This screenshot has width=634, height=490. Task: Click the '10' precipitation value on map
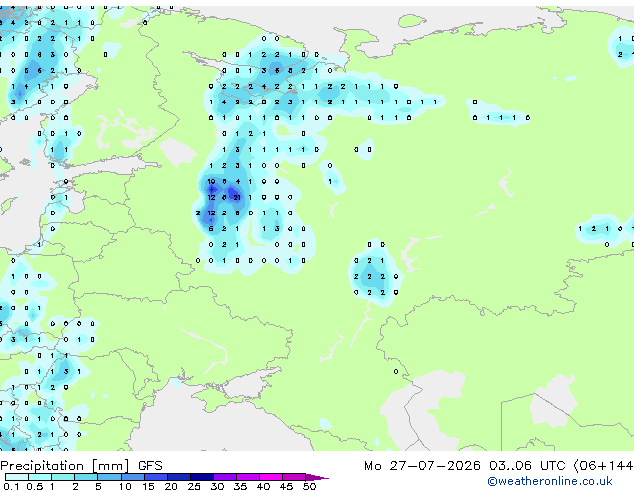pyautogui.click(x=211, y=182)
